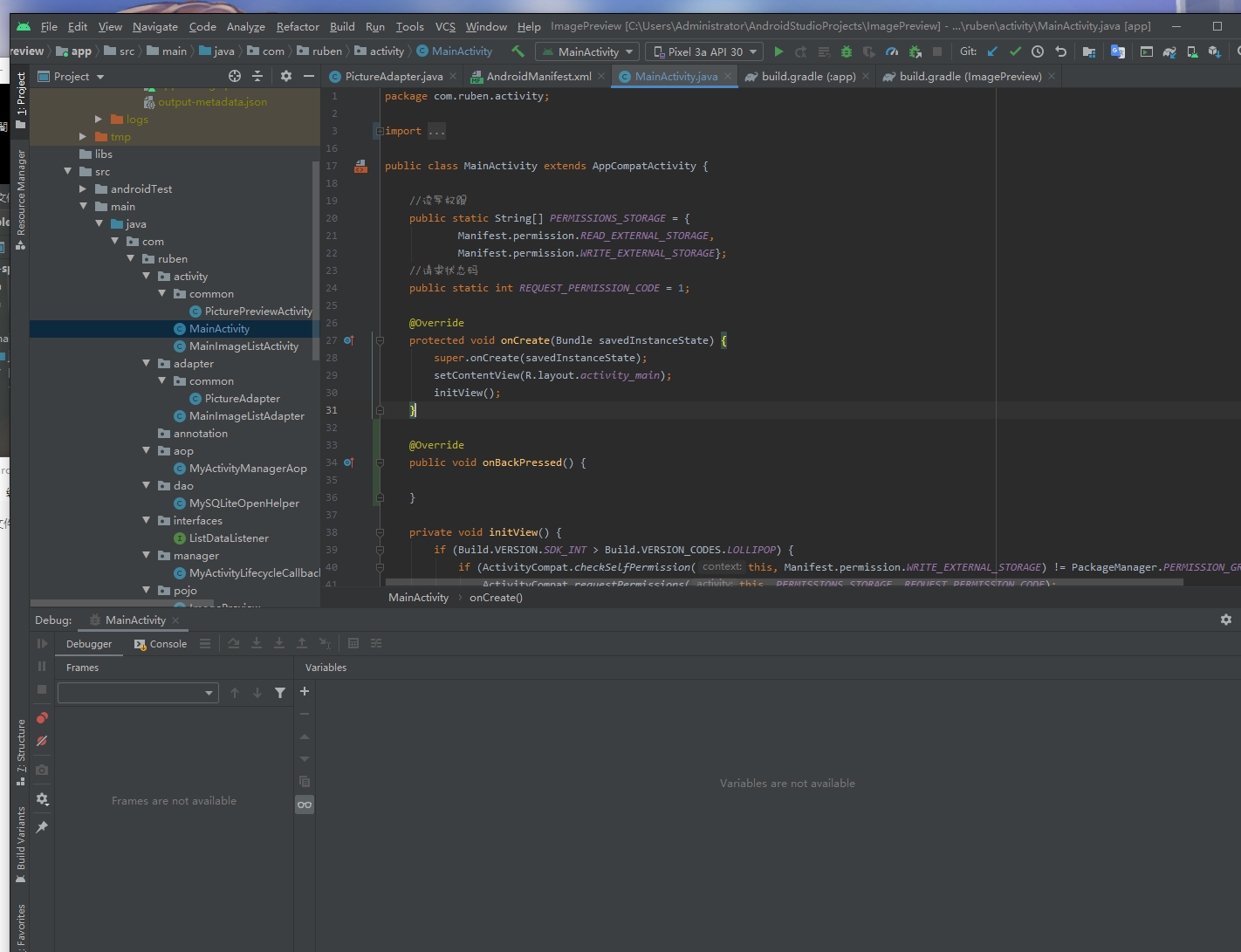Click the Git commit checkmark icon
This screenshot has width=1241, height=952.
point(1015,51)
